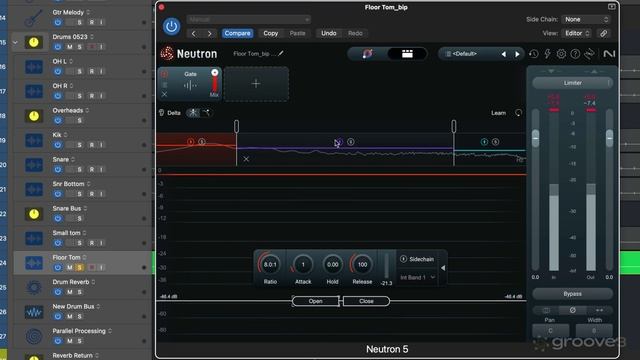Add a new module with plus slot
Viewport: 640px width, 360px height.
point(256,84)
